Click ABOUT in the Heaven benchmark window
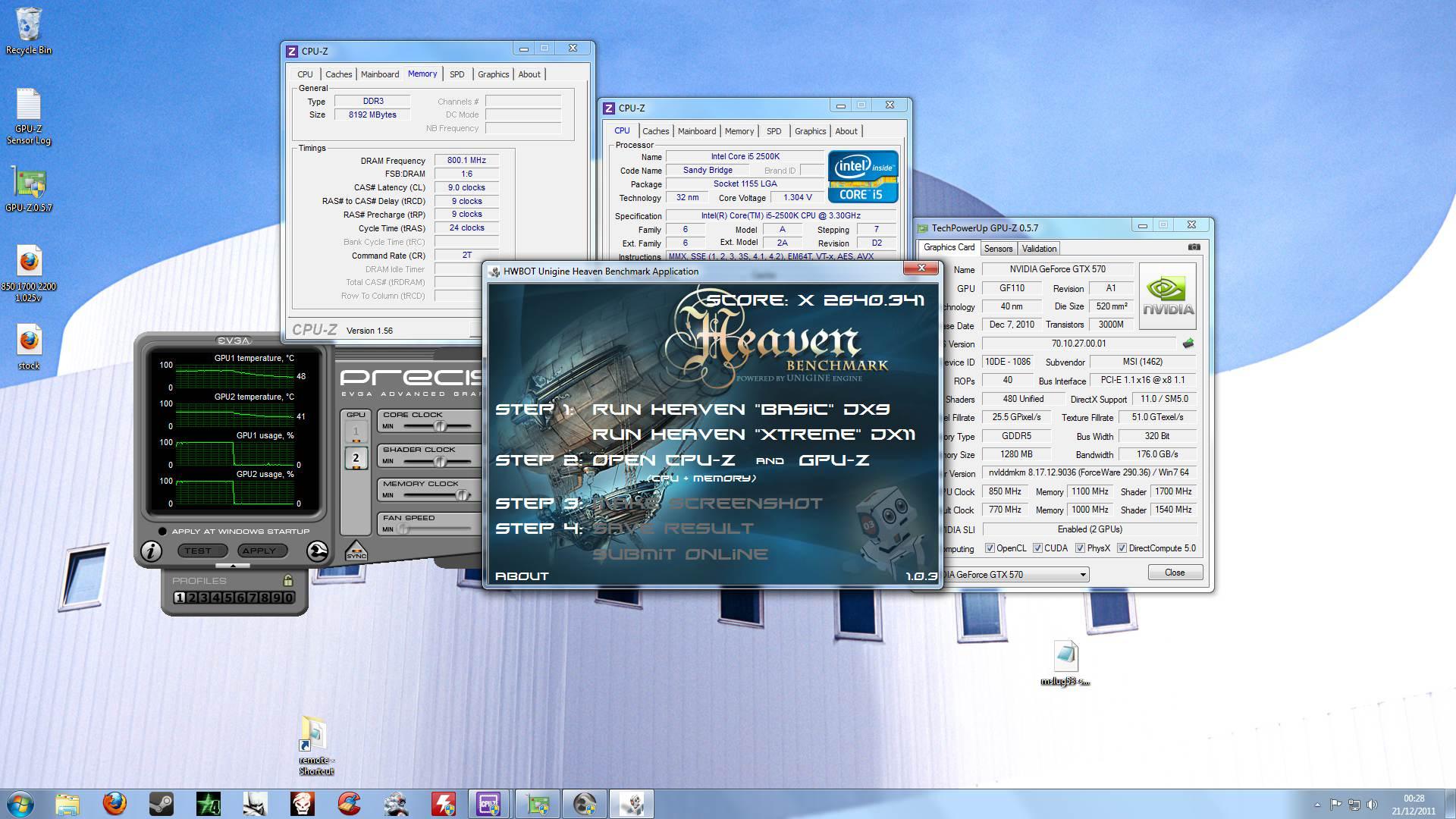Screen dimensions: 1456x819 click(x=522, y=576)
